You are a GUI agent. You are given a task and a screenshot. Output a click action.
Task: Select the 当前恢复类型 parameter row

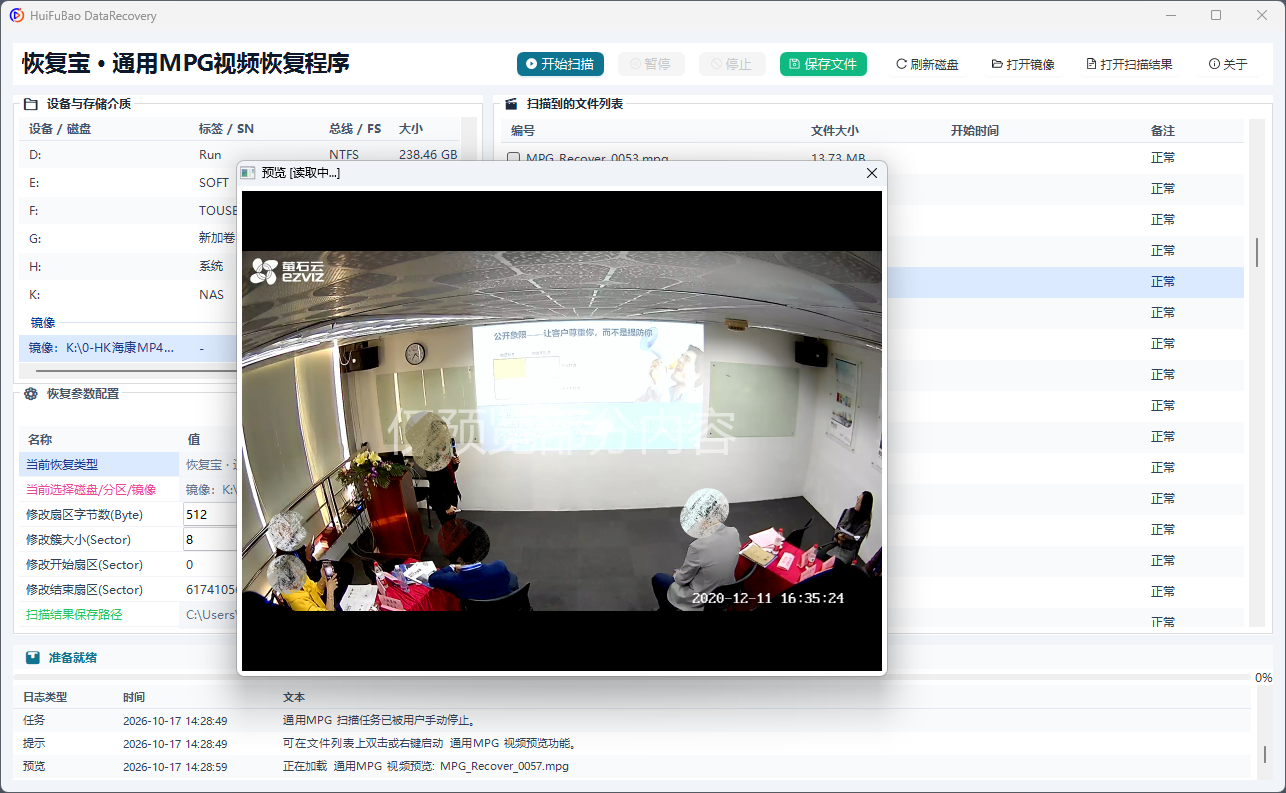coord(128,465)
